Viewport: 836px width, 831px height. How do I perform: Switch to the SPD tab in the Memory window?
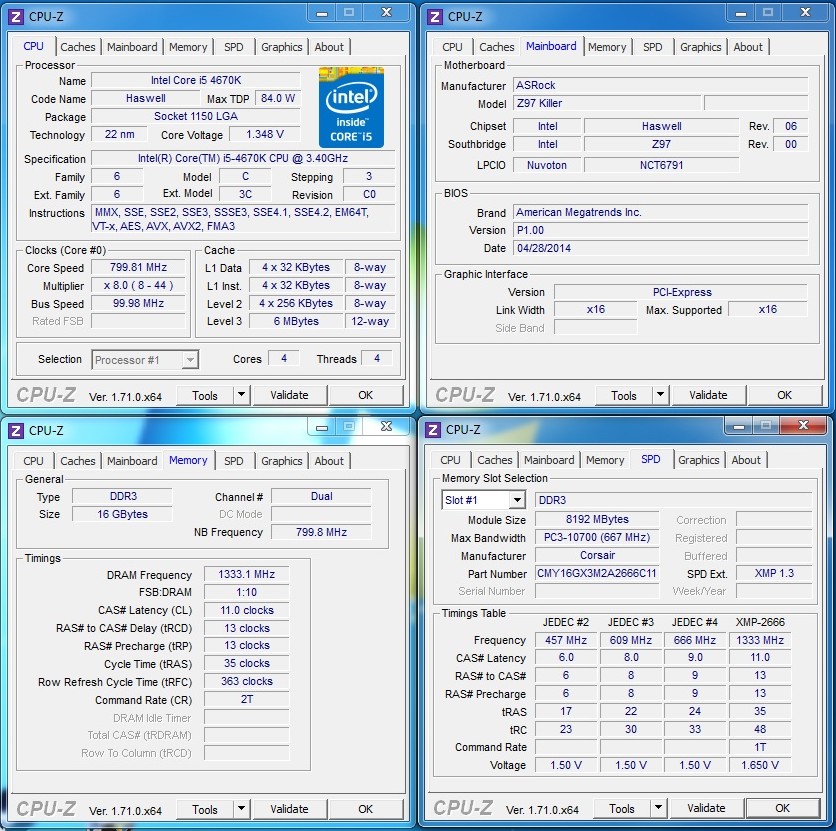pos(234,461)
